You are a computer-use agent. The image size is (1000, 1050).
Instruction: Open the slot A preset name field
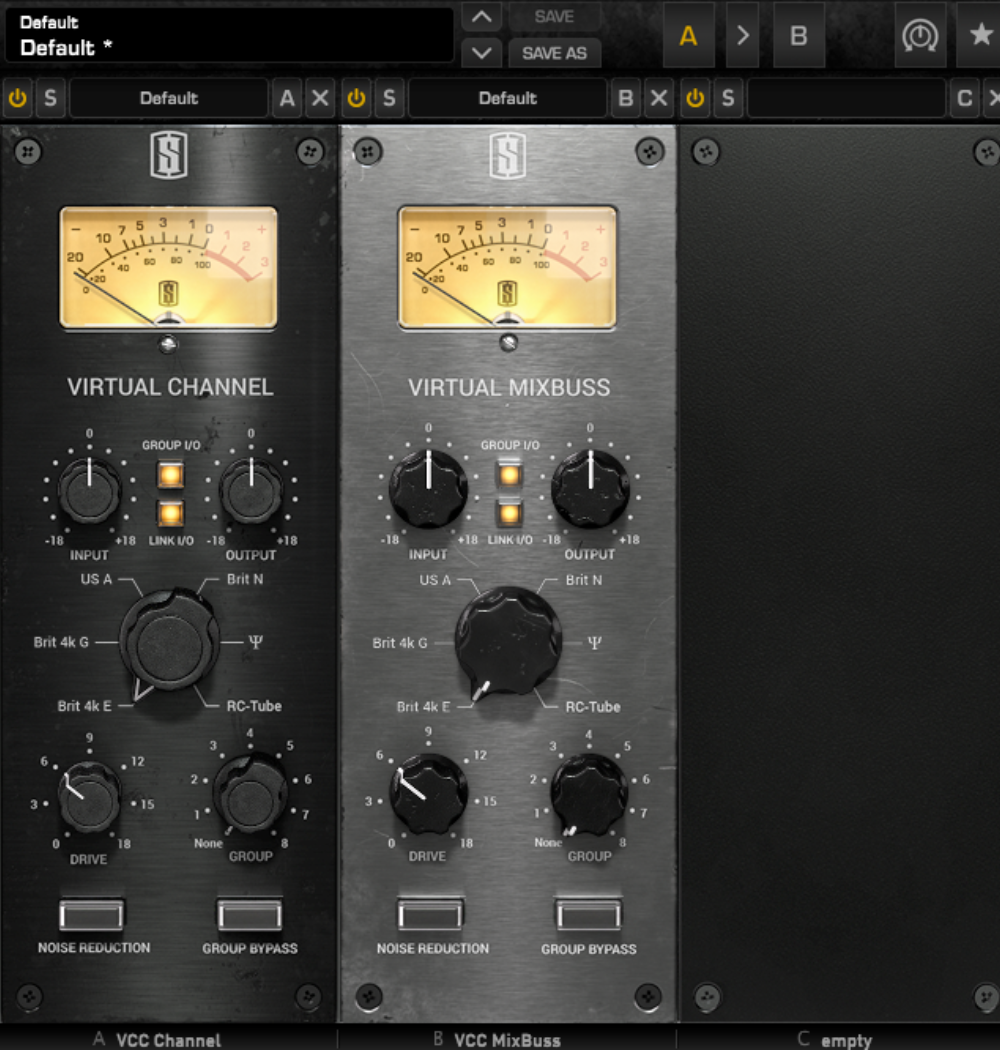tap(169, 98)
